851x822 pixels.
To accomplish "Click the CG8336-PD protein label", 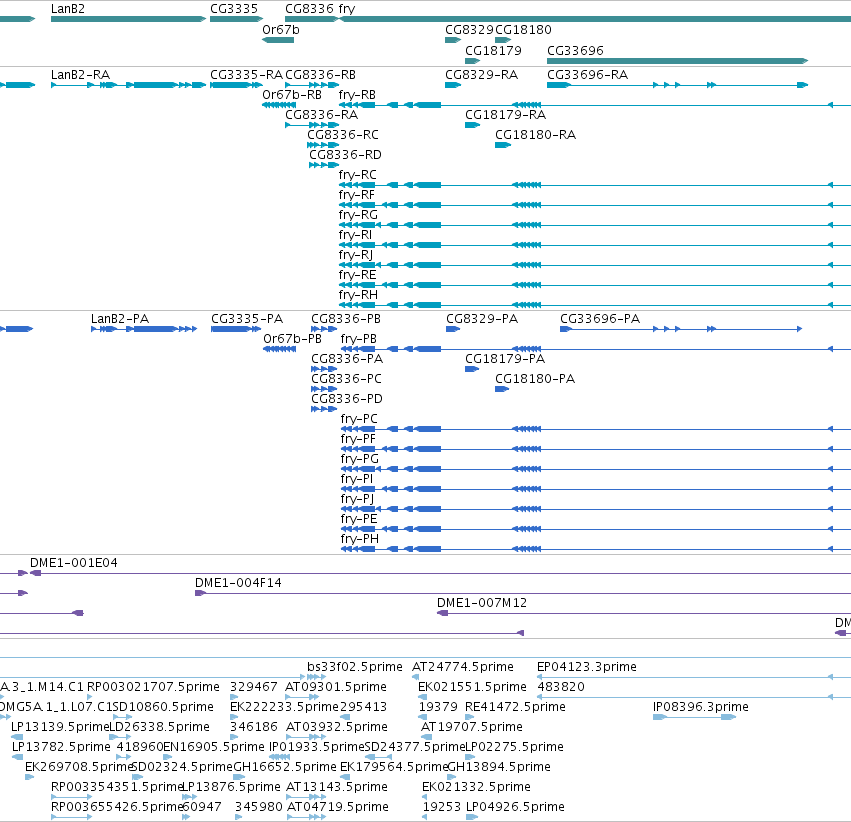I will pos(347,399).
